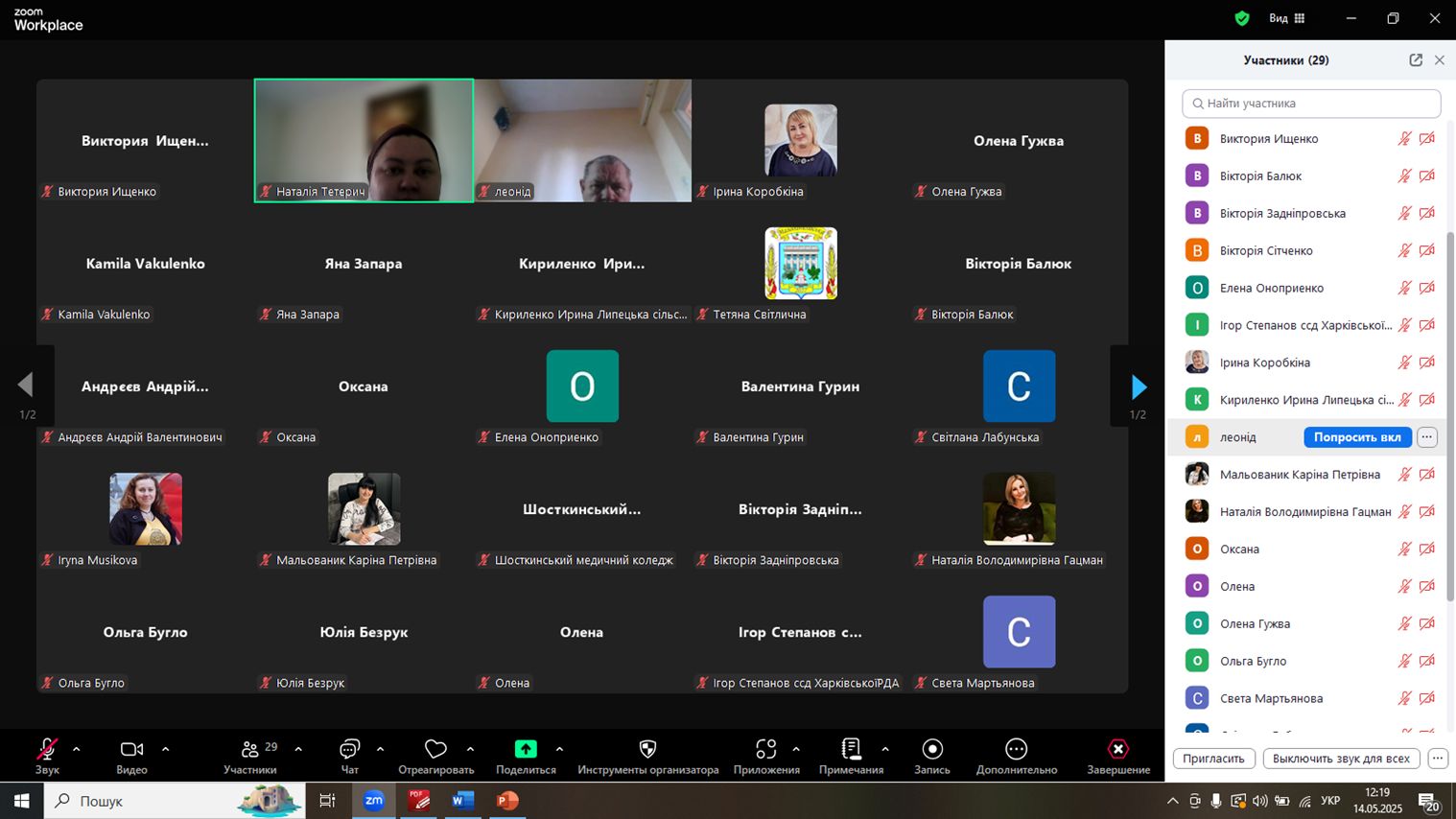Click Попросить вкл button for леонід
The image size is (1456, 819).
coord(1357,437)
